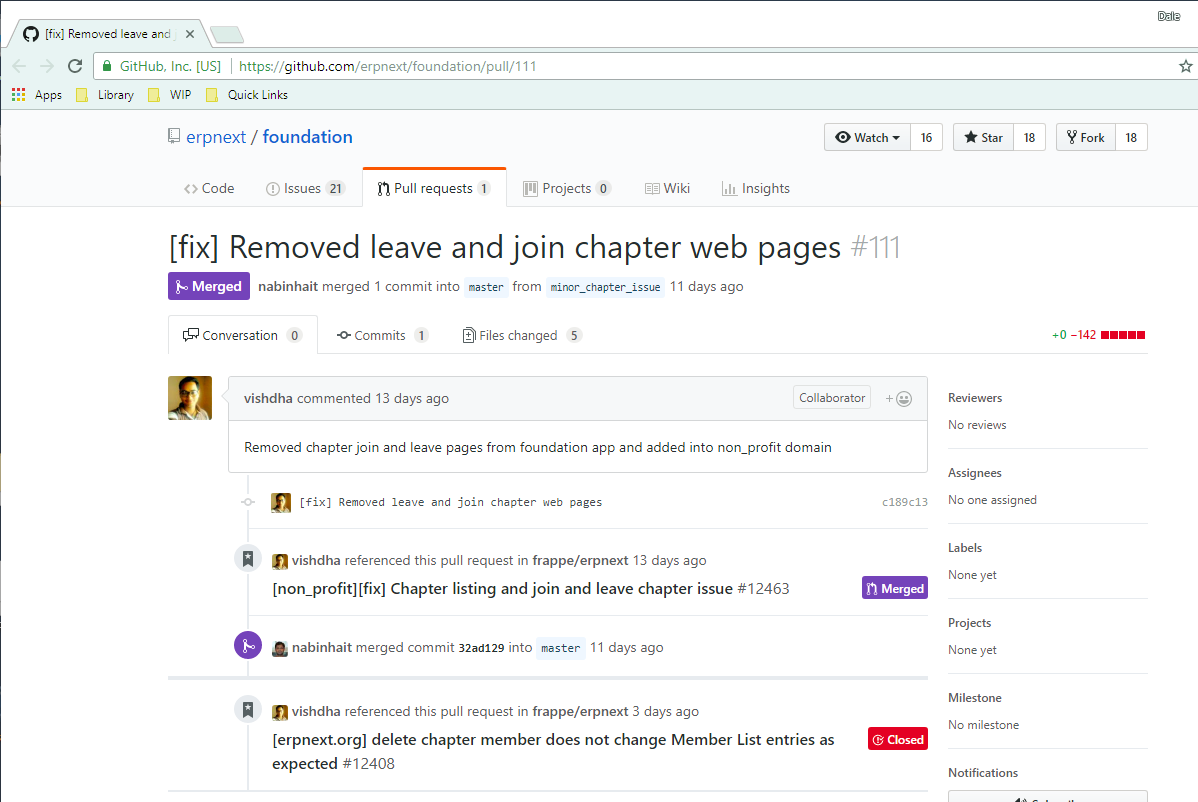This screenshot has height=802, width=1198.
Task: Open a new browser tab
Action: (x=226, y=34)
